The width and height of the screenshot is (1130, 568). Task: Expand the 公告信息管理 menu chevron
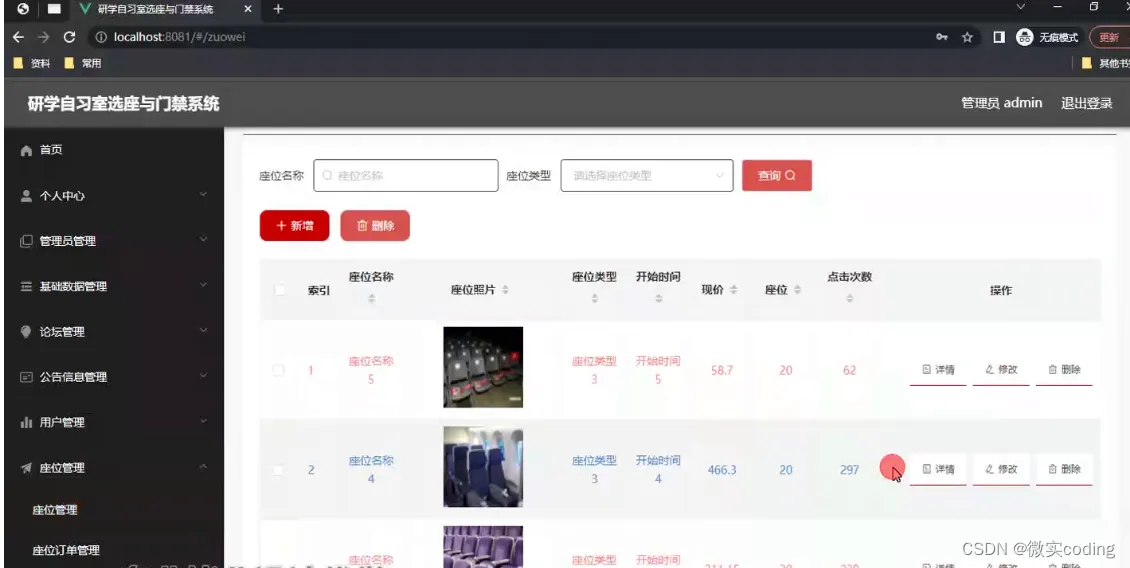click(203, 376)
